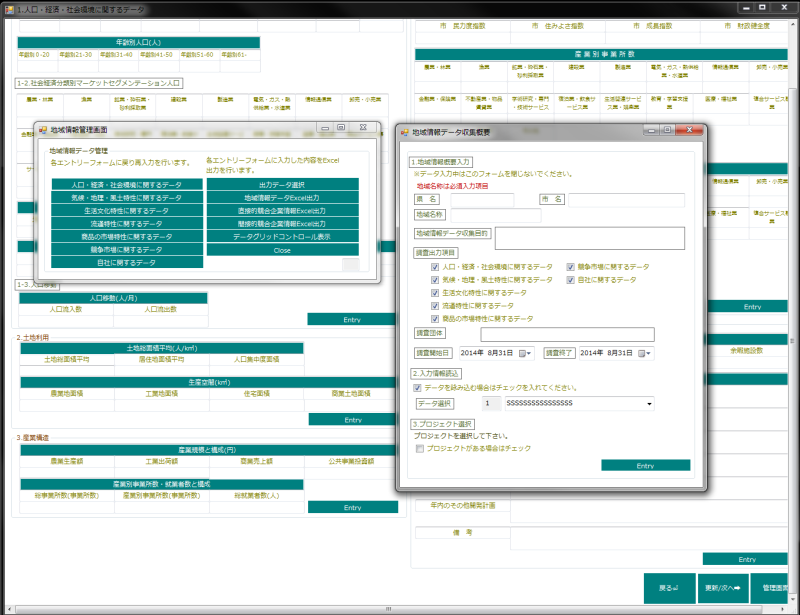800x615 pixels.
Task: Click the 地域情報データExcel出力 button
Action: pyautogui.click(x=283, y=198)
